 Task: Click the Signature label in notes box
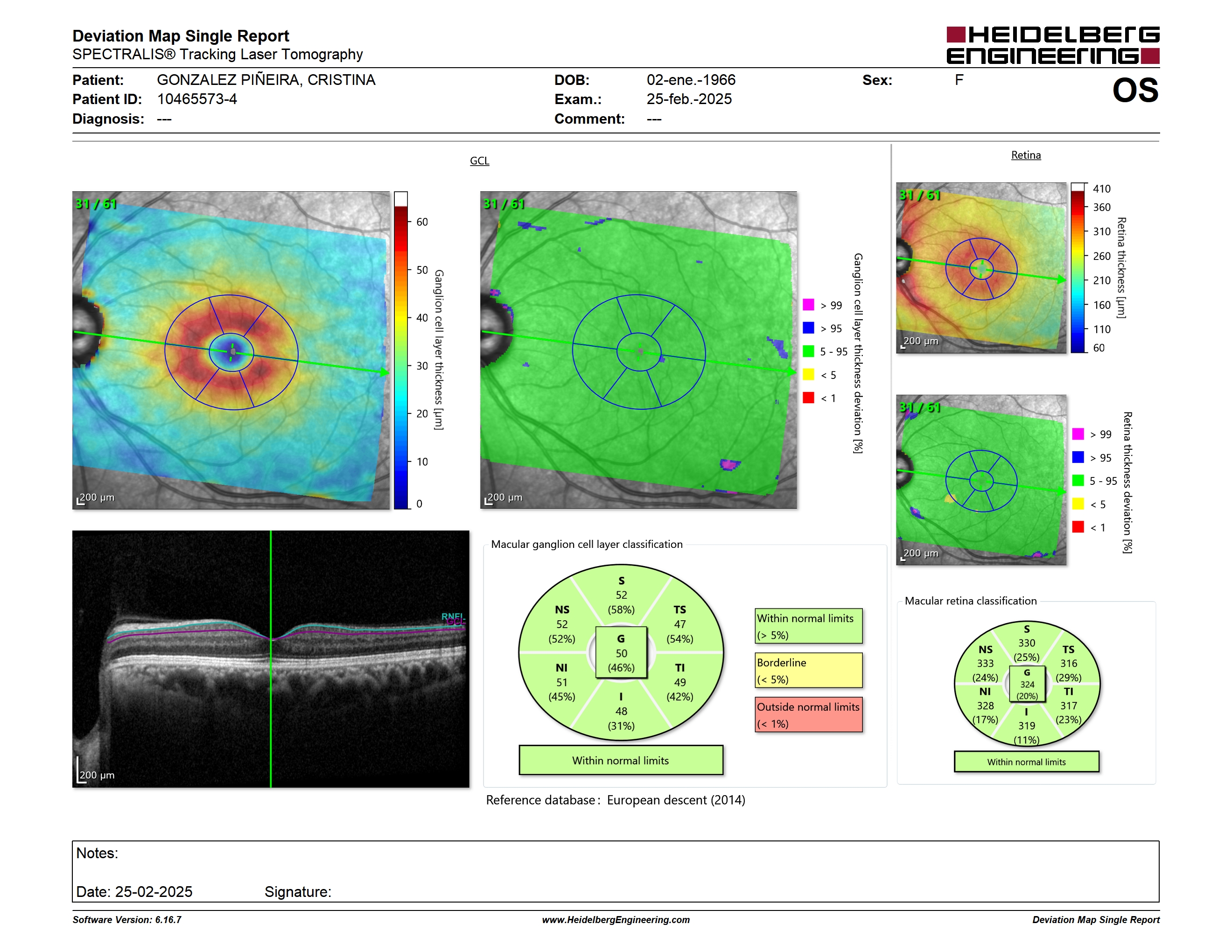[298, 892]
